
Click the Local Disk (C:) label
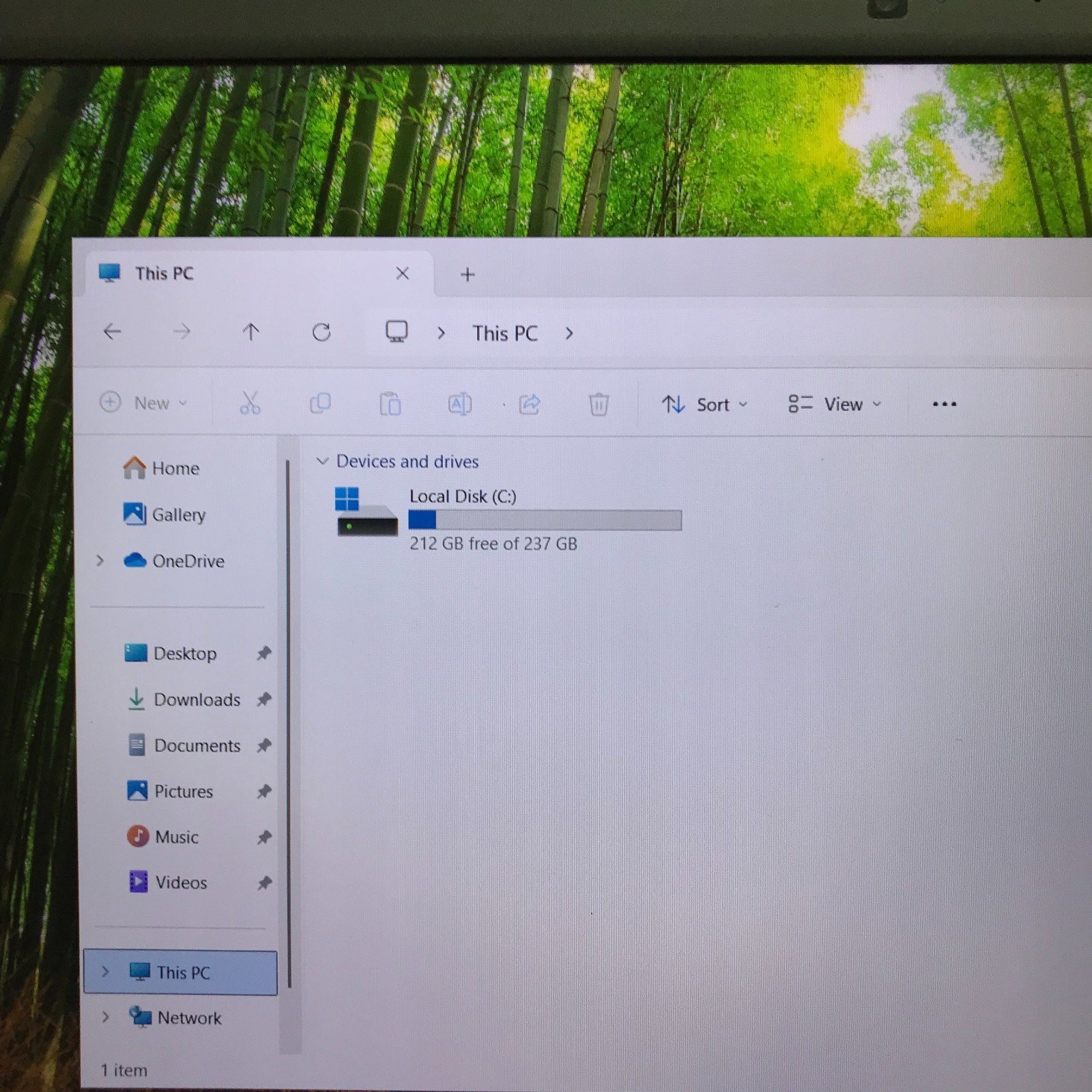tap(463, 496)
